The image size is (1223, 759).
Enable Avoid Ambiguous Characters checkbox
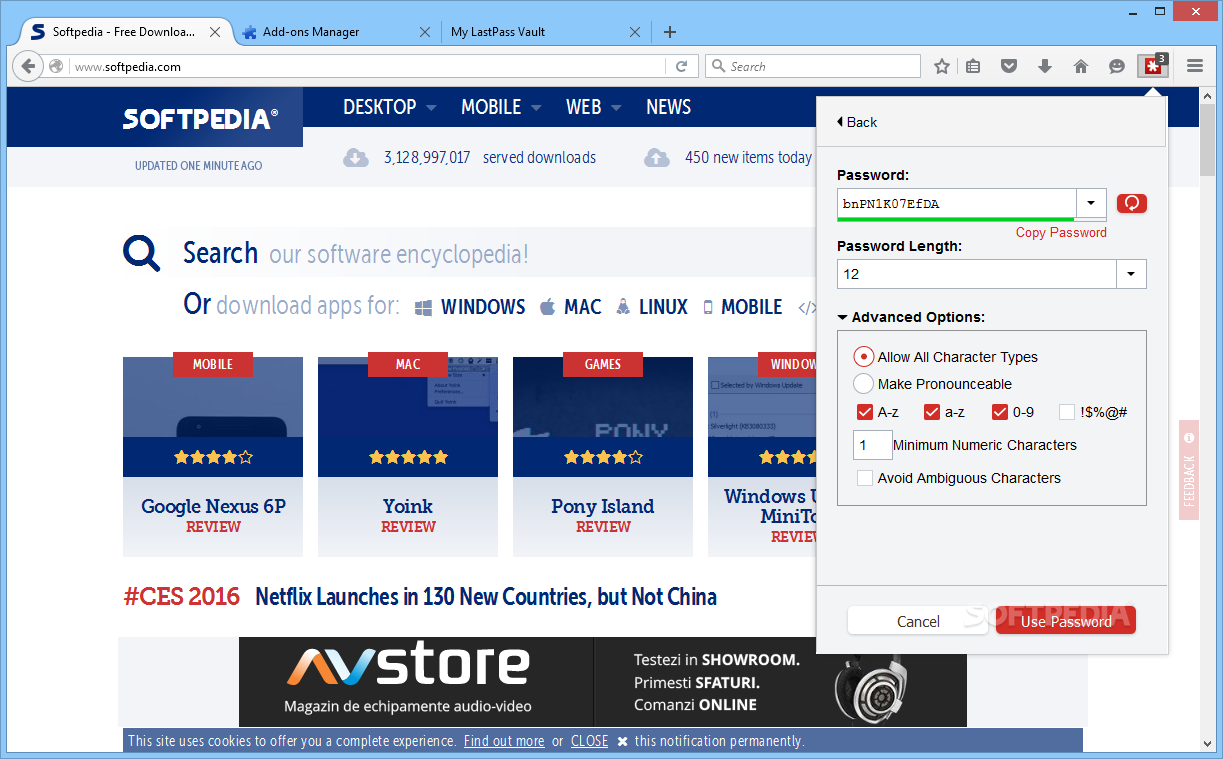[x=865, y=478]
